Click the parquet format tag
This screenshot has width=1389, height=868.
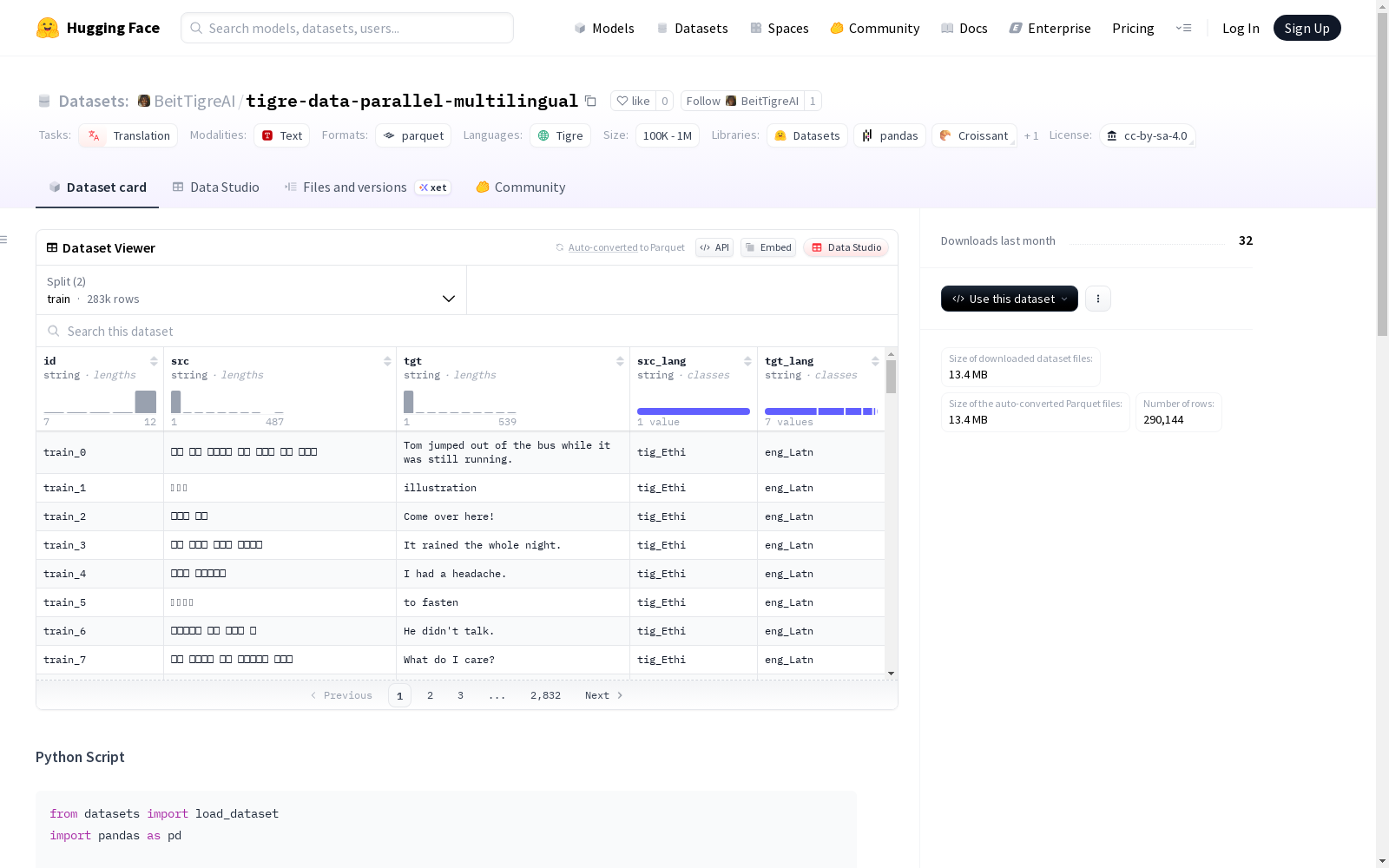click(x=414, y=135)
